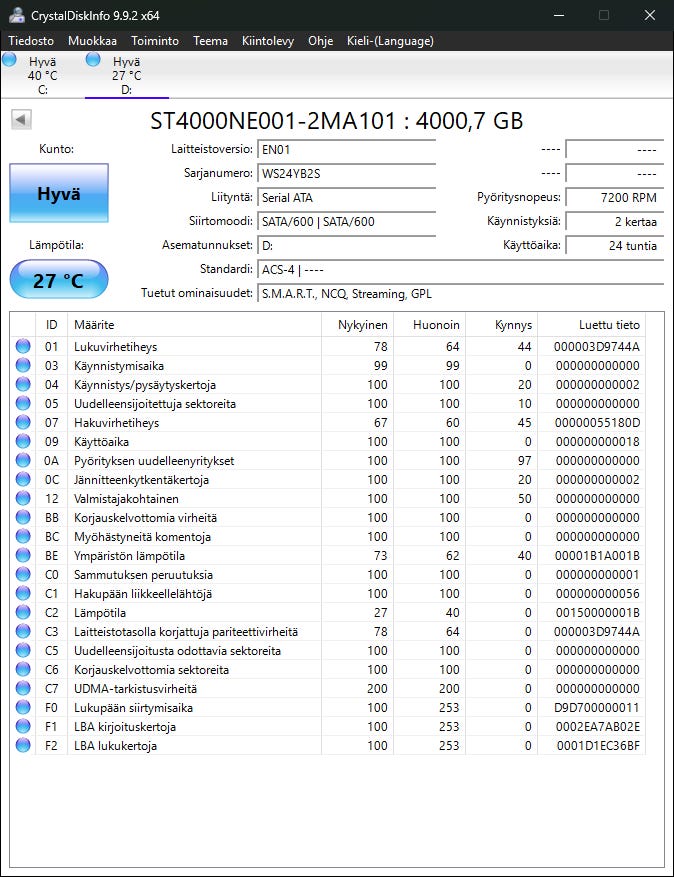Viewport: 674px width, 877px height.
Task: Open the Teema menu
Action: pyautogui.click(x=210, y=41)
